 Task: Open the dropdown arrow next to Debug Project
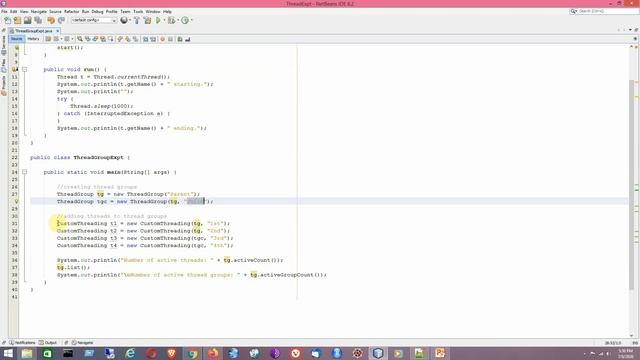coord(178,20)
